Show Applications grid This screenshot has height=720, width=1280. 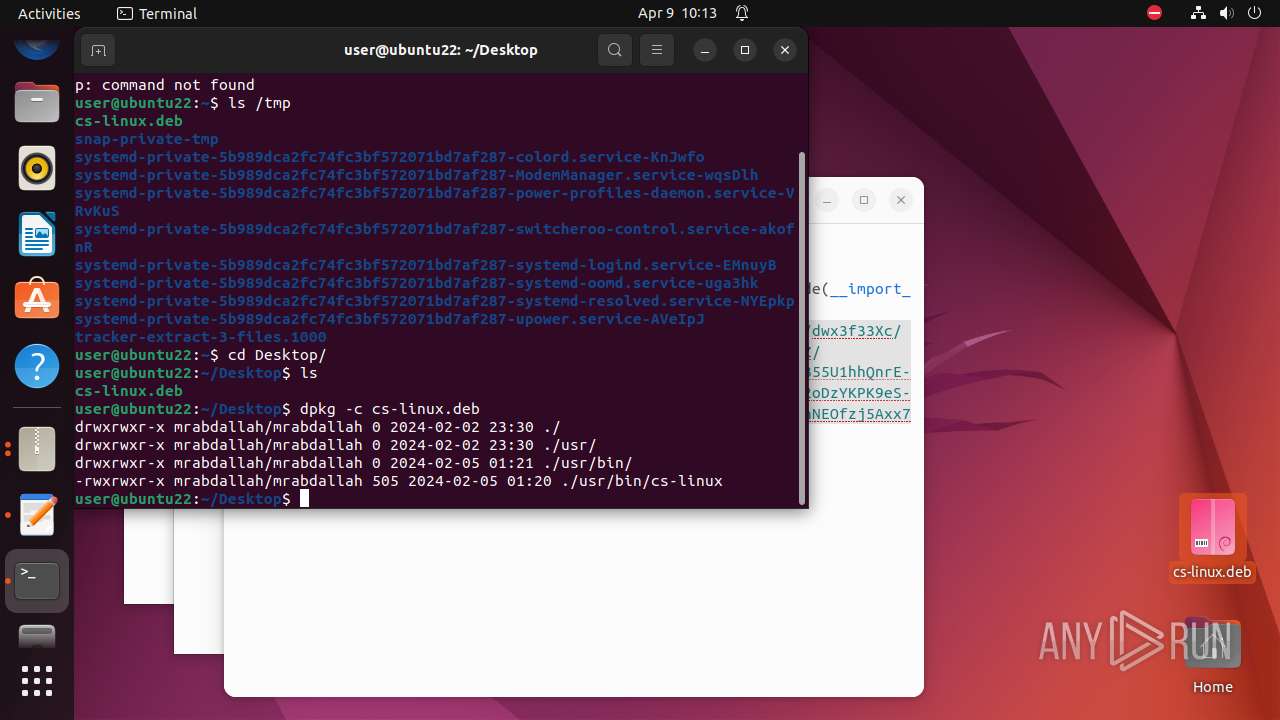[37, 681]
